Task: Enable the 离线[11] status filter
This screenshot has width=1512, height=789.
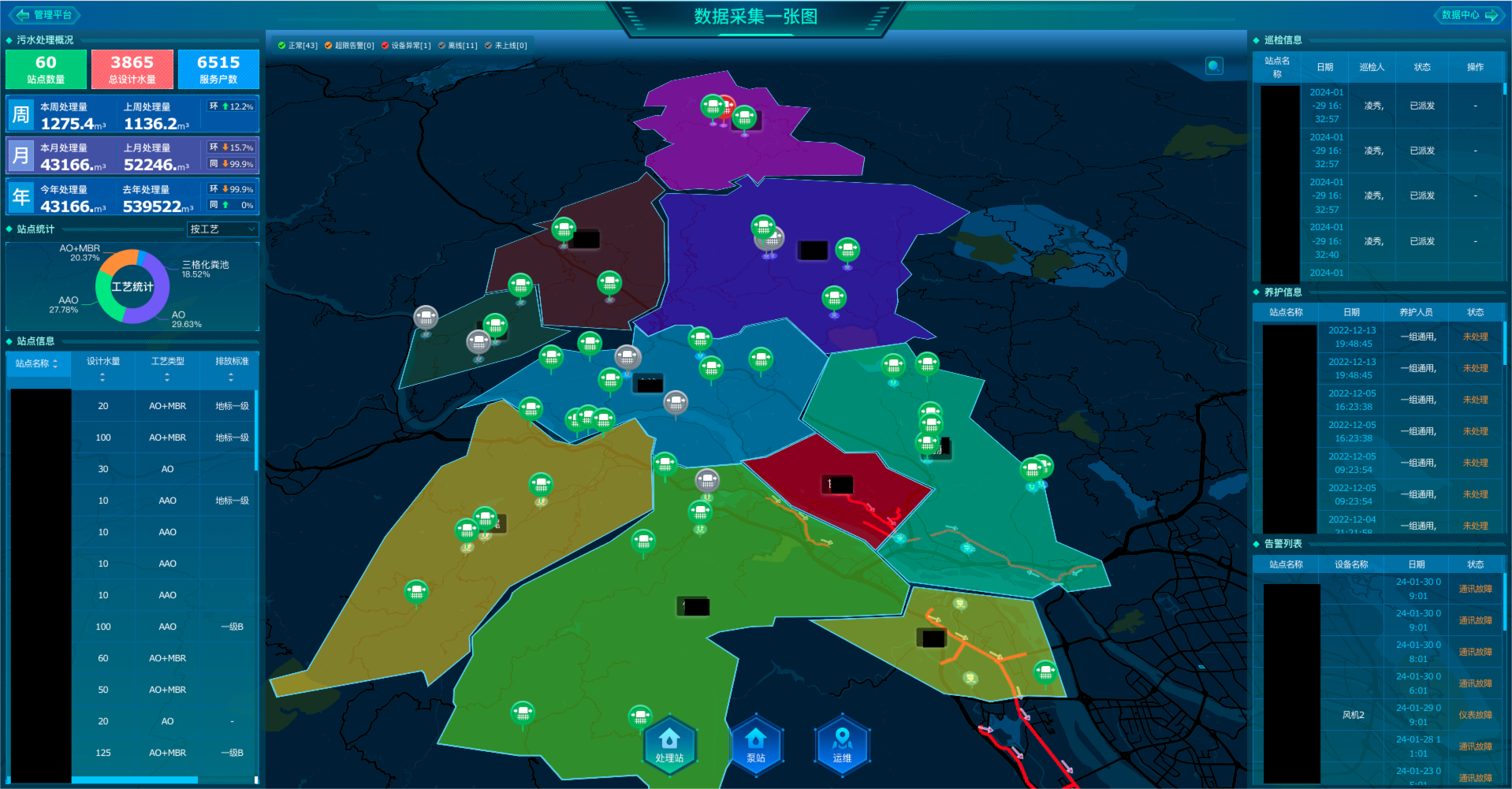Action: [458, 46]
